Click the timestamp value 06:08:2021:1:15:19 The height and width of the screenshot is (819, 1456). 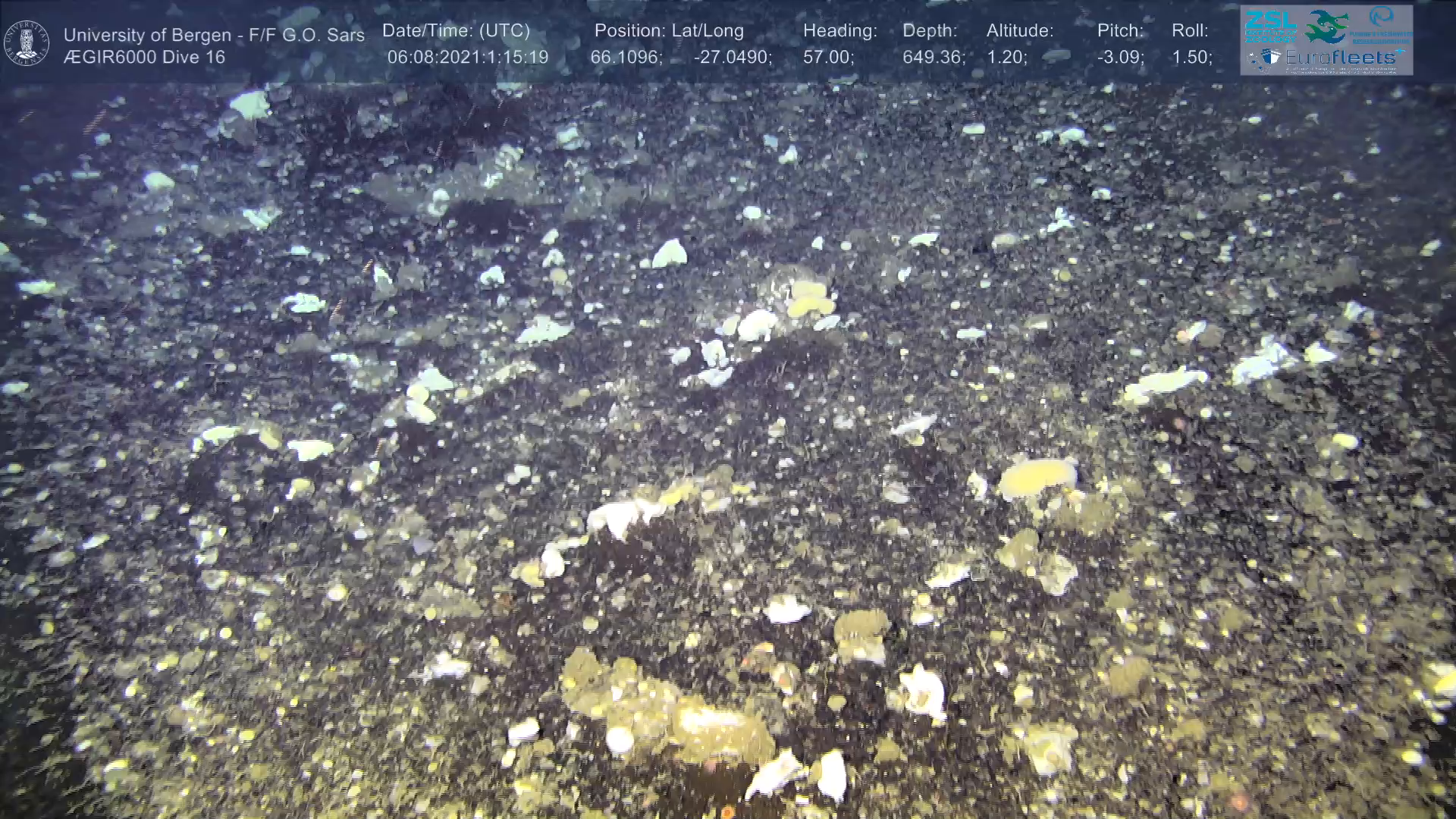467,58
